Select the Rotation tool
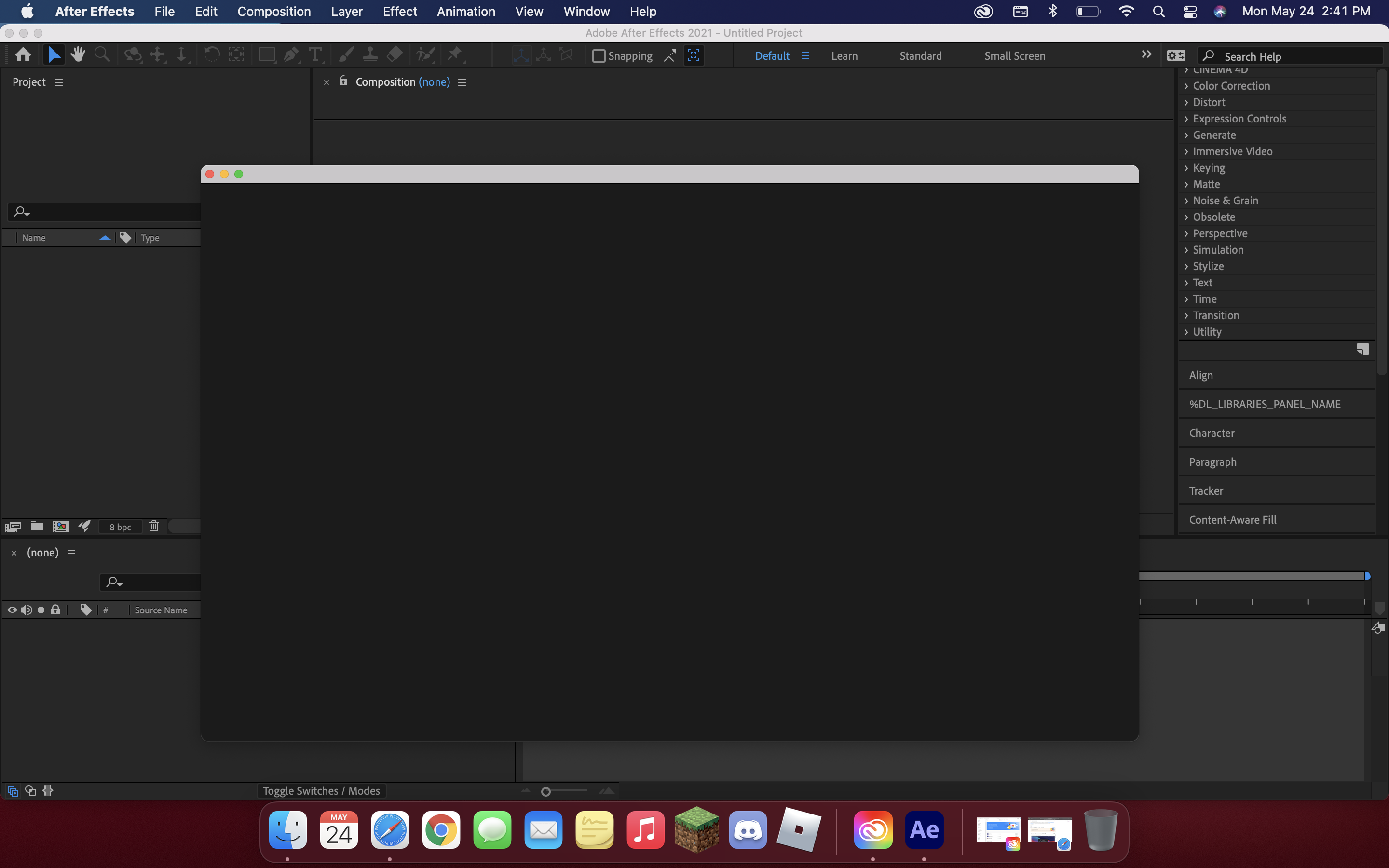This screenshot has width=1389, height=868. point(212,54)
